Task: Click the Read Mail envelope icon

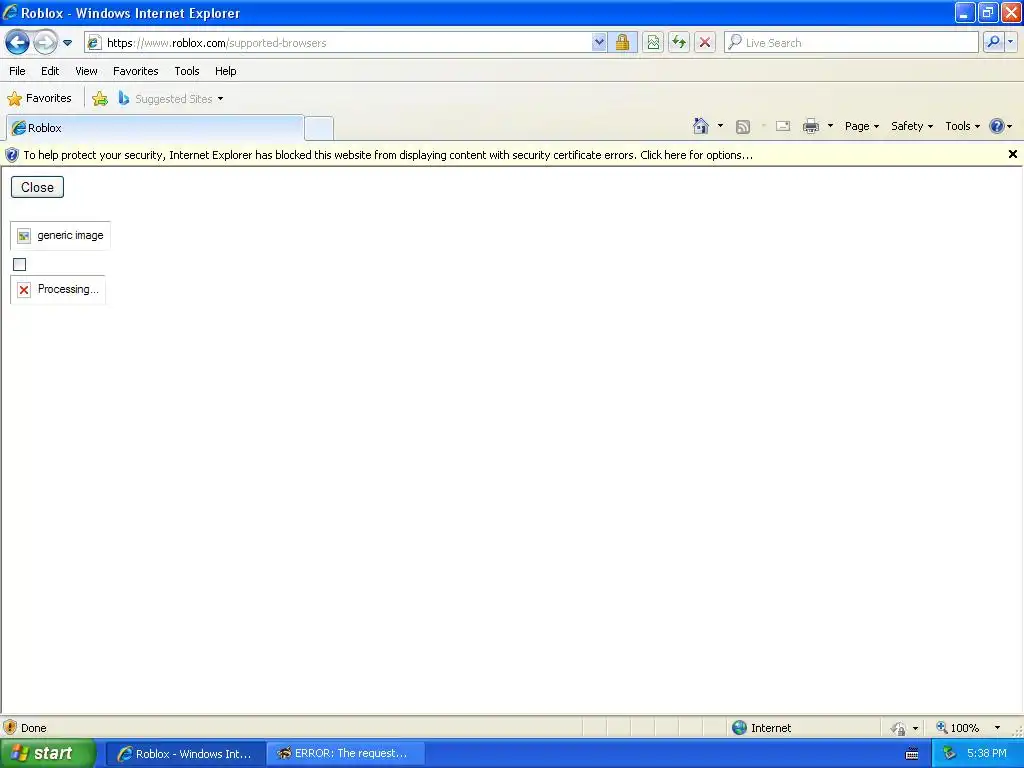Action: click(x=782, y=126)
